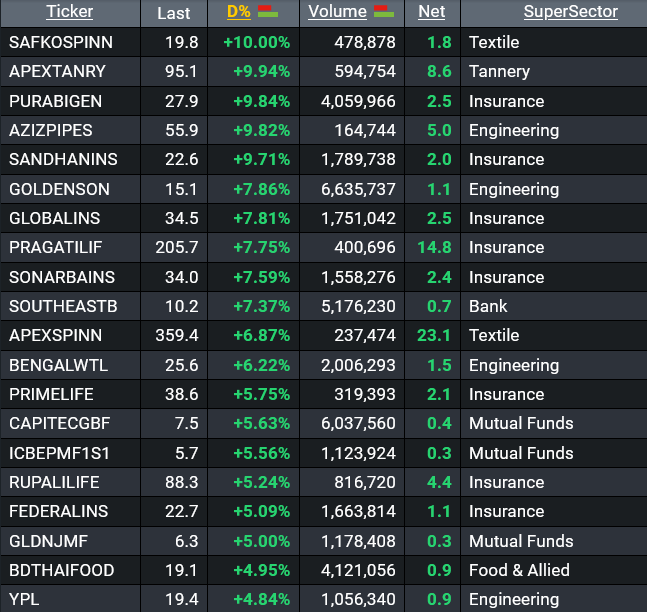Click the red-green bar icon beside D%

click(267, 12)
